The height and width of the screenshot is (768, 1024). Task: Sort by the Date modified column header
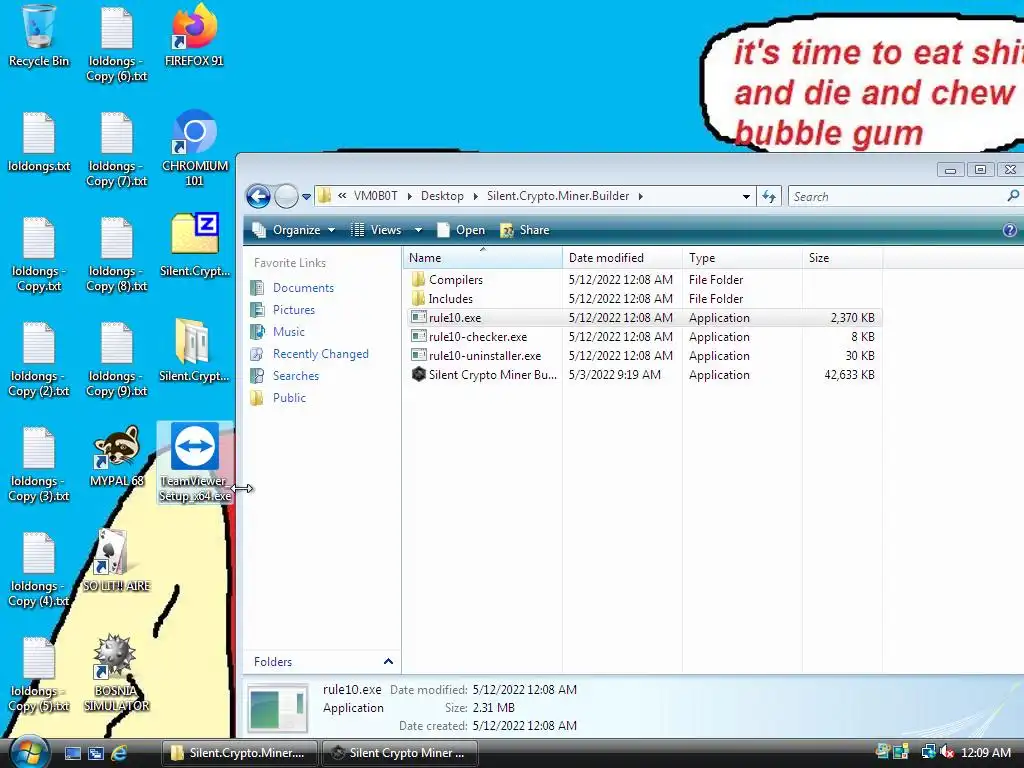[x=622, y=258]
